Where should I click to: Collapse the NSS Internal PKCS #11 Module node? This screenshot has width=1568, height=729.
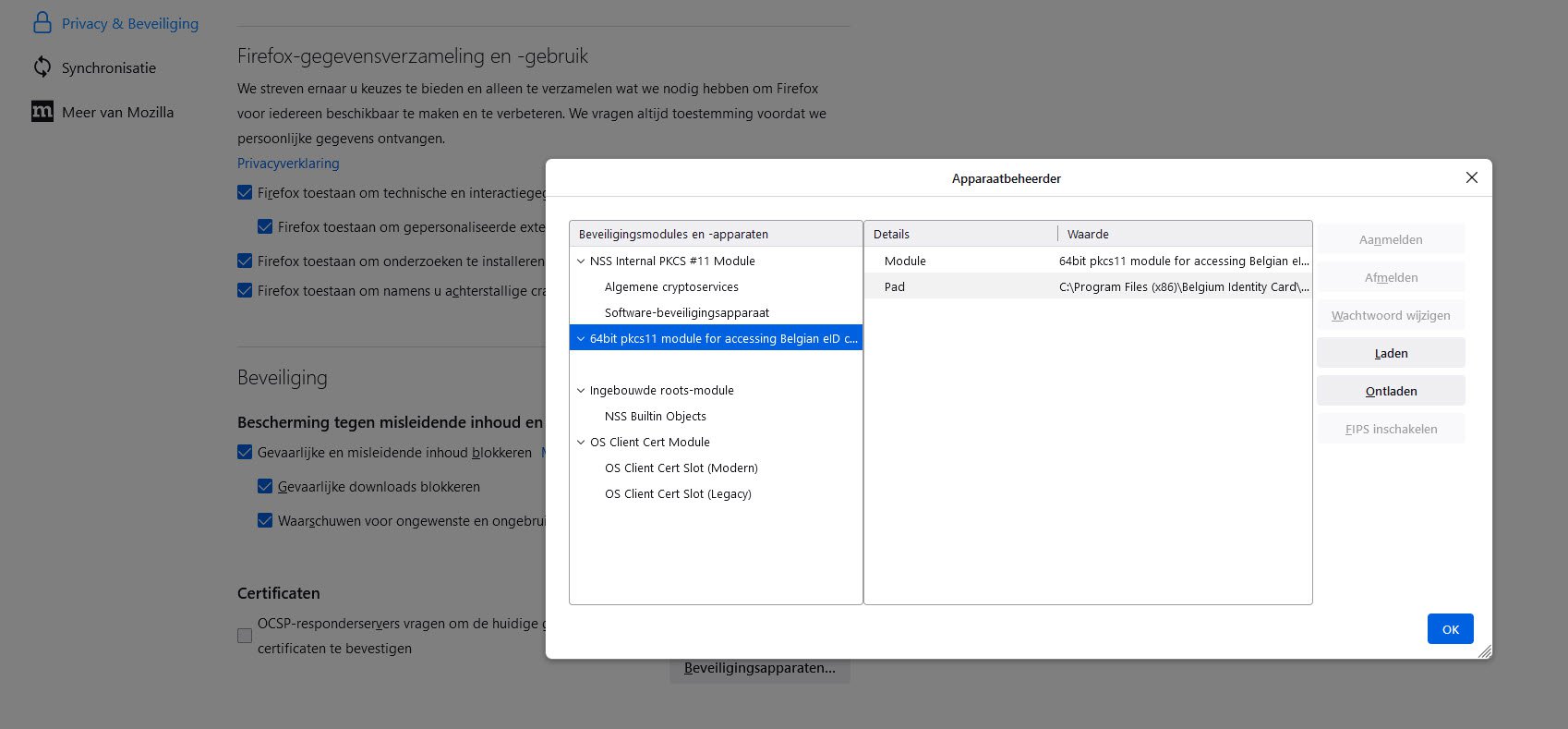pyautogui.click(x=581, y=261)
